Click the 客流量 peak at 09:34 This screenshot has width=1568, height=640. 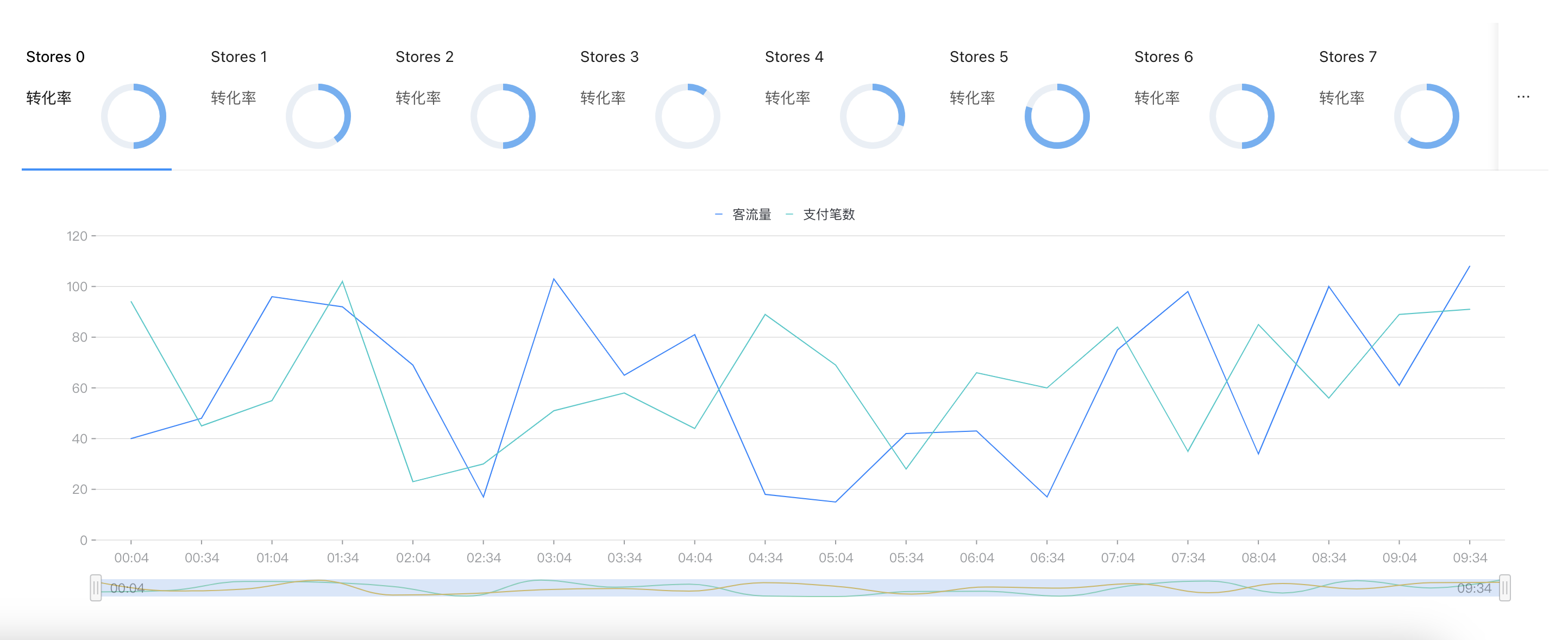pos(1470,266)
